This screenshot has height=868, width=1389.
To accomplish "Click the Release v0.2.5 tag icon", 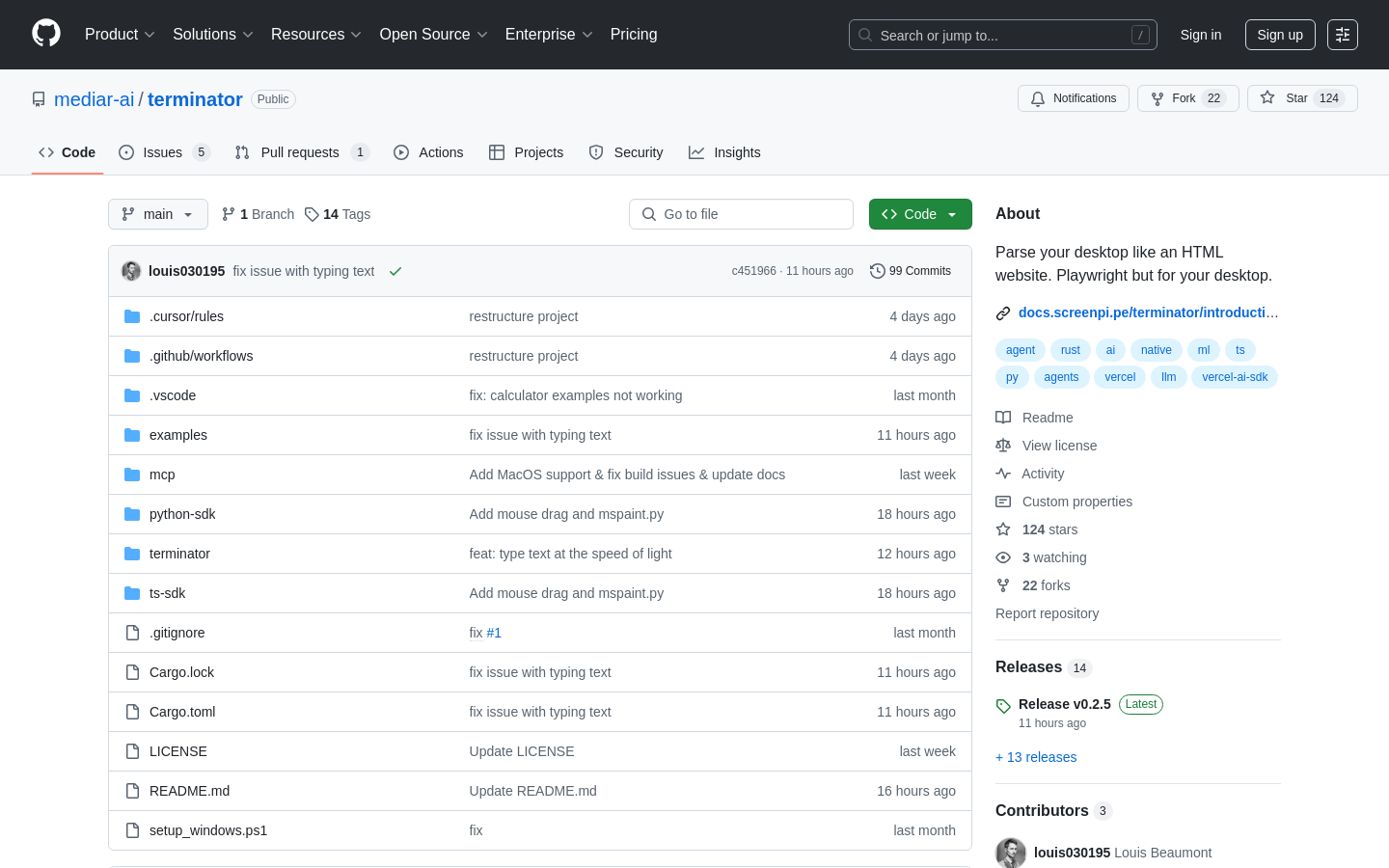I will point(1003,706).
